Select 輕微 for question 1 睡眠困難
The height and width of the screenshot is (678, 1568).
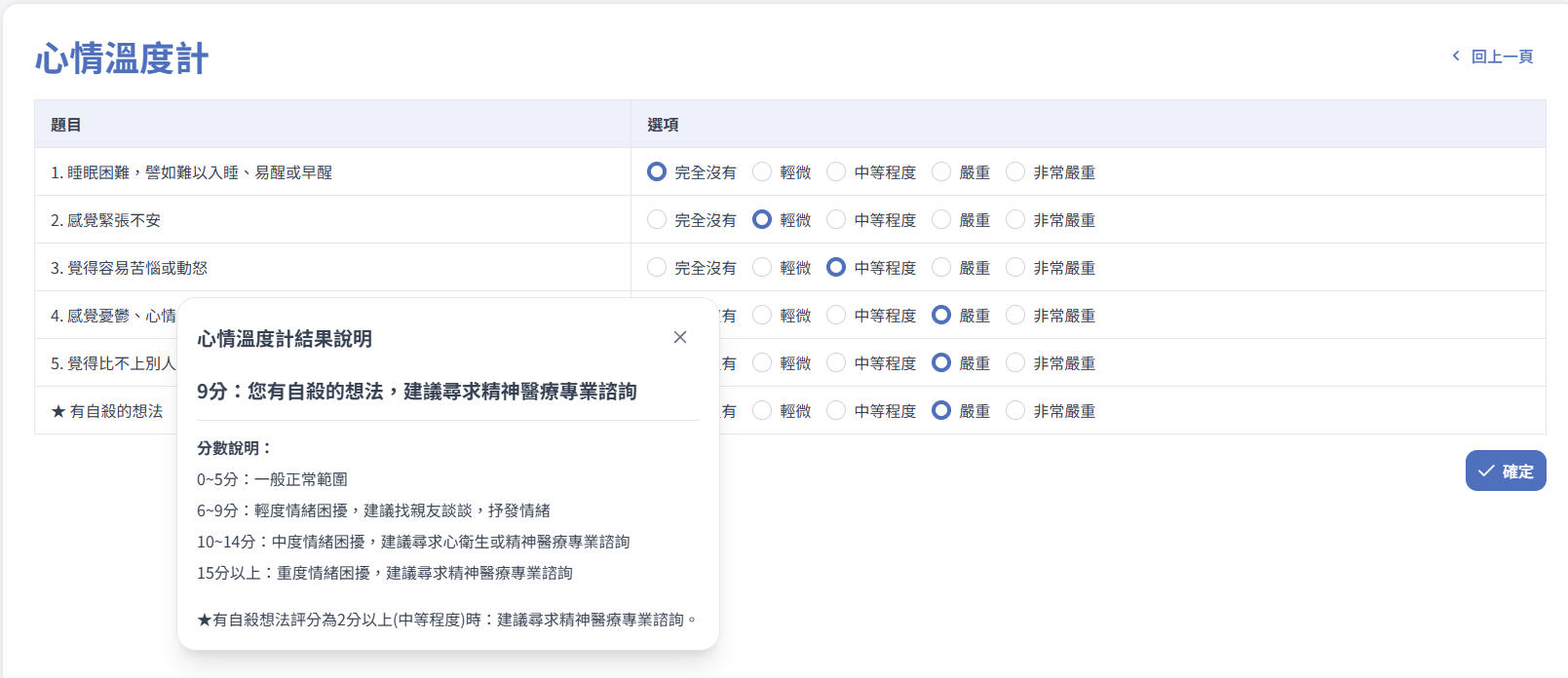pos(762,172)
